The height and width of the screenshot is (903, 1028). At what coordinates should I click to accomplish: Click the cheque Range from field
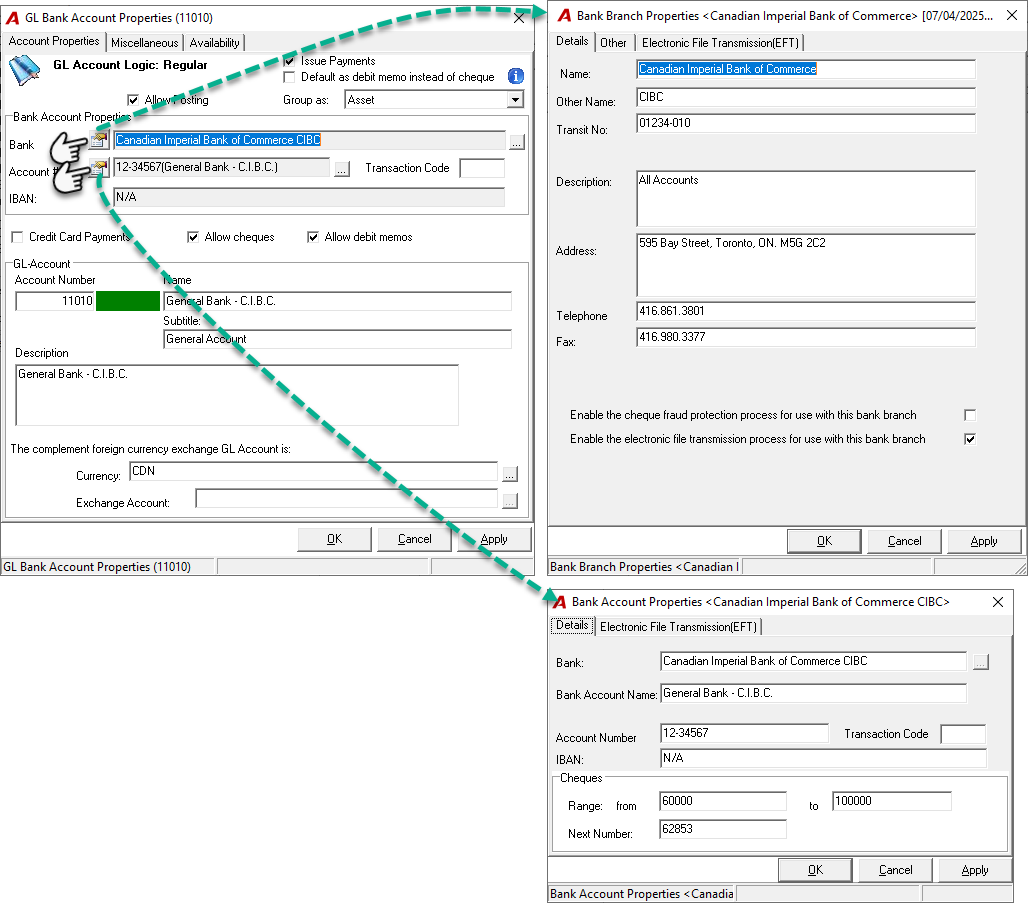point(722,801)
